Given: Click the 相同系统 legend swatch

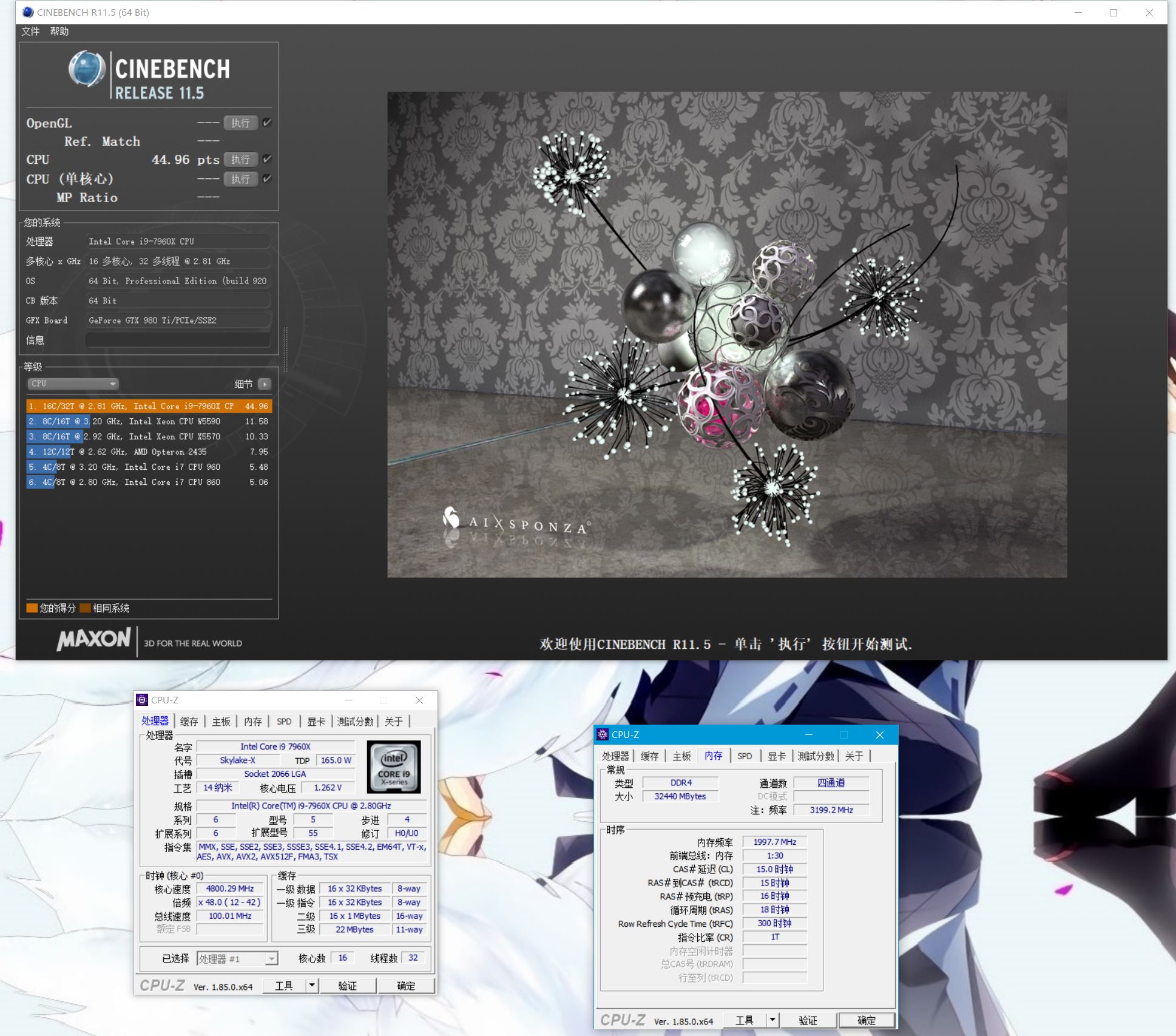Looking at the screenshot, I should click(x=85, y=608).
